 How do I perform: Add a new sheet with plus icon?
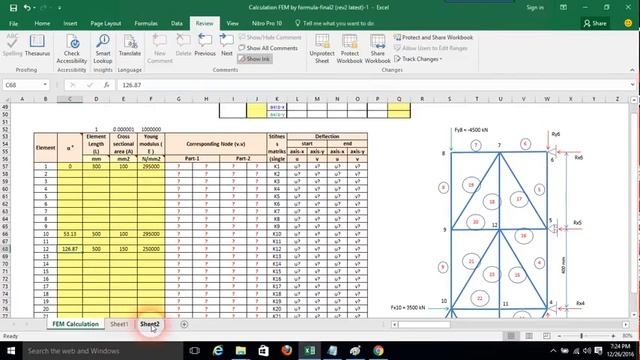(184, 324)
